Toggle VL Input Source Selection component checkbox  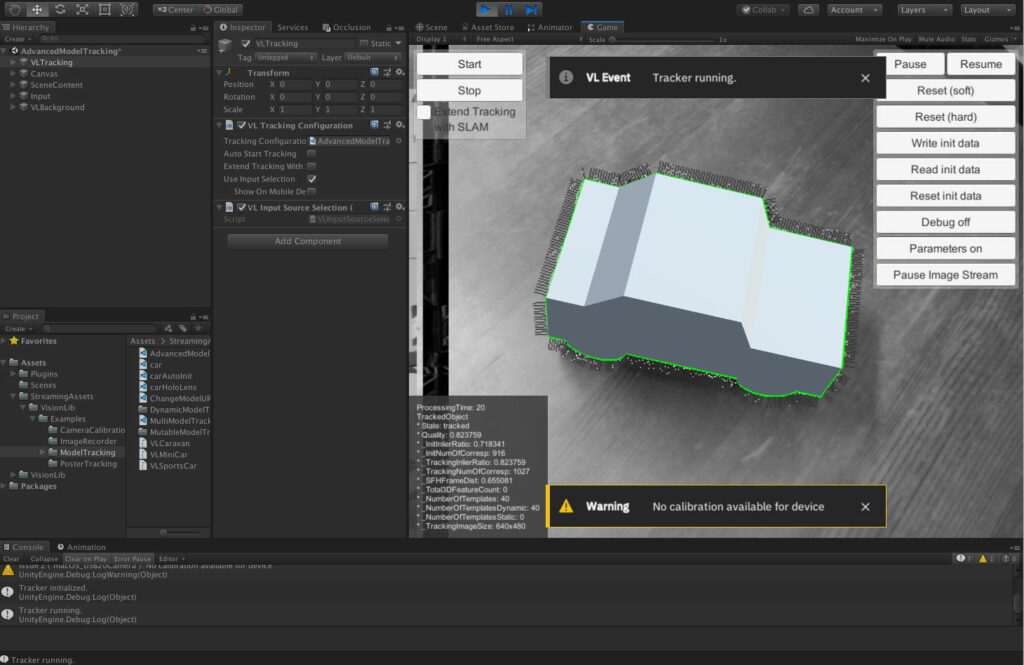[242, 208]
